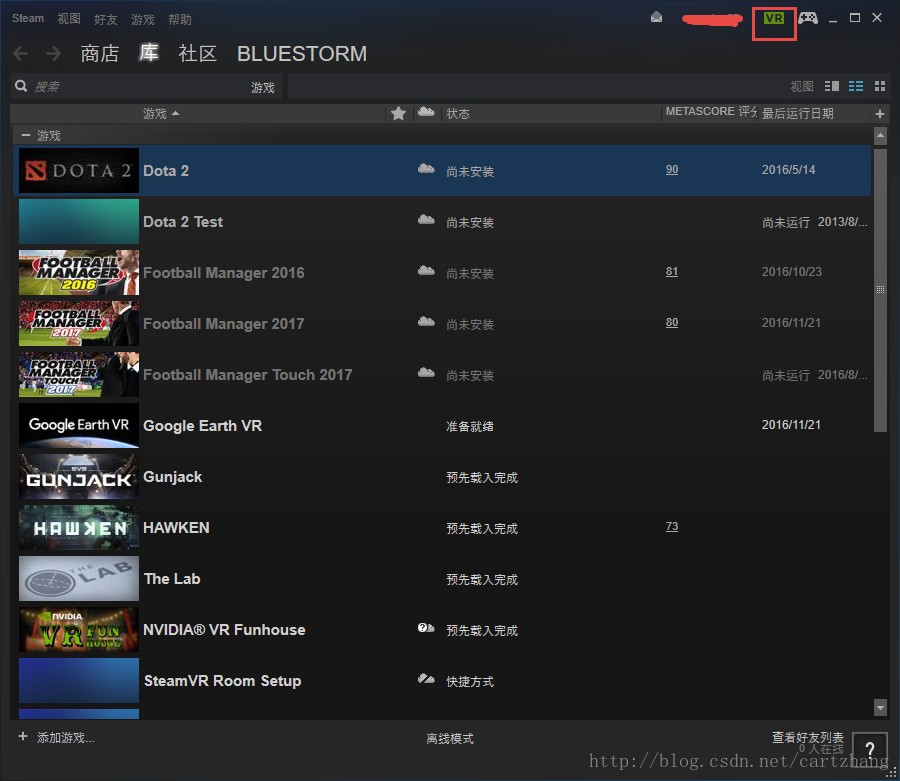Click Football Manager 2016 cloud icon
Image resolution: width=900 pixels, height=781 pixels.
coord(426,271)
